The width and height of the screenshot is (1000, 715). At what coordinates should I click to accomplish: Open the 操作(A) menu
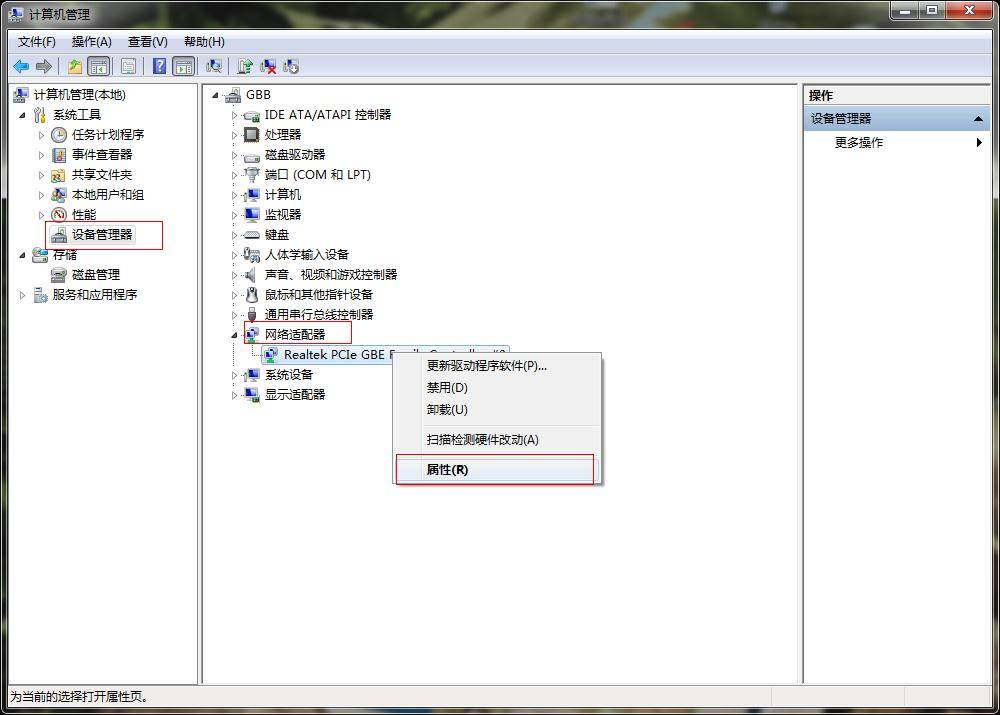[91, 42]
